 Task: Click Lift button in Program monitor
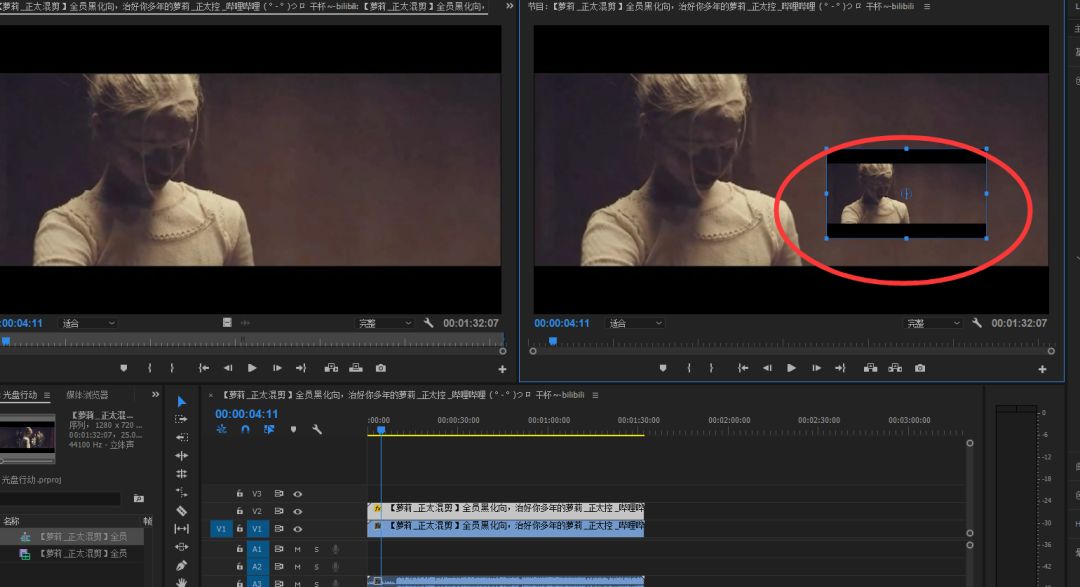point(871,369)
